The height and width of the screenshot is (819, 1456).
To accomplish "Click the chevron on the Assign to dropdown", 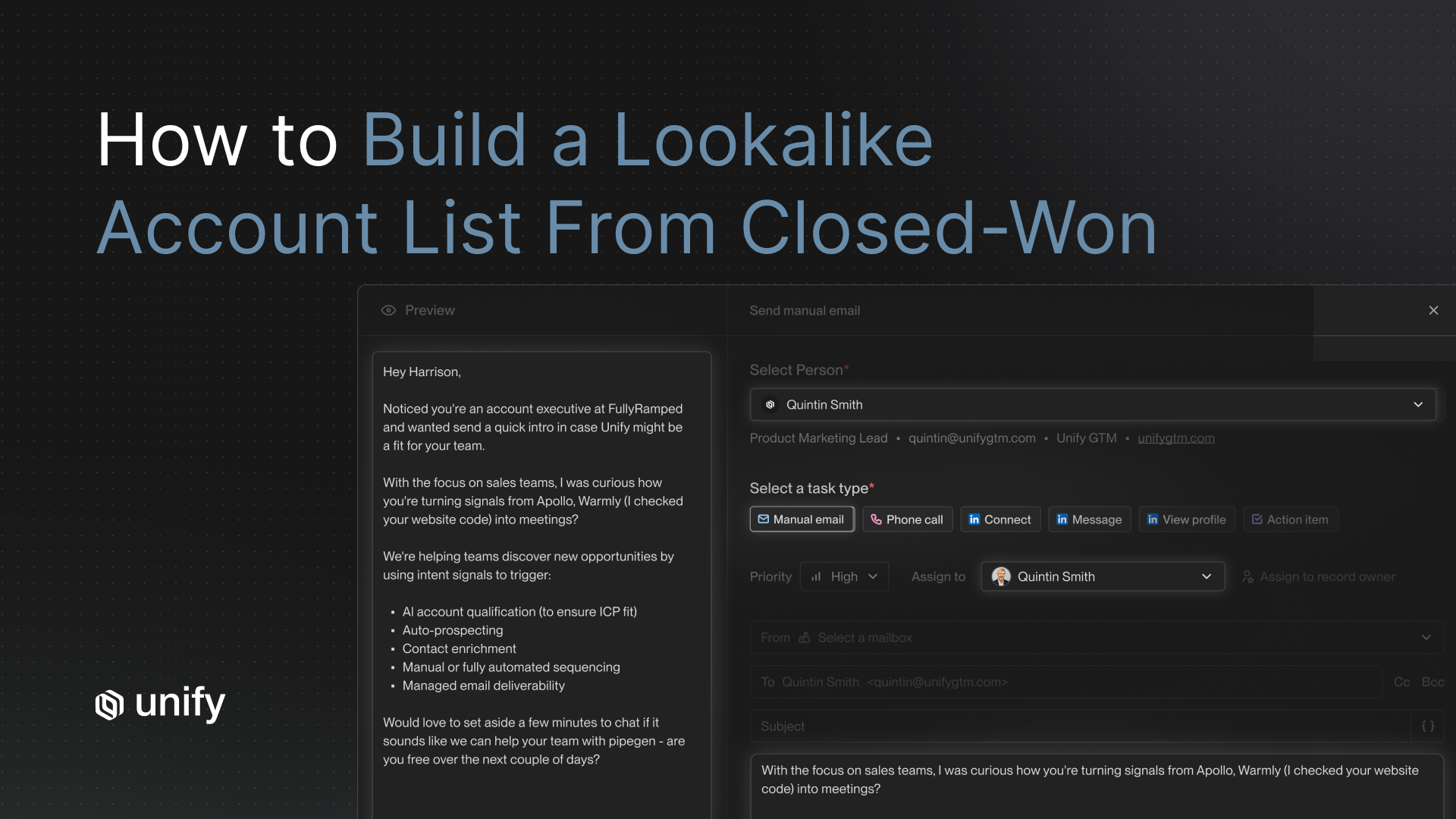I will [x=1207, y=576].
